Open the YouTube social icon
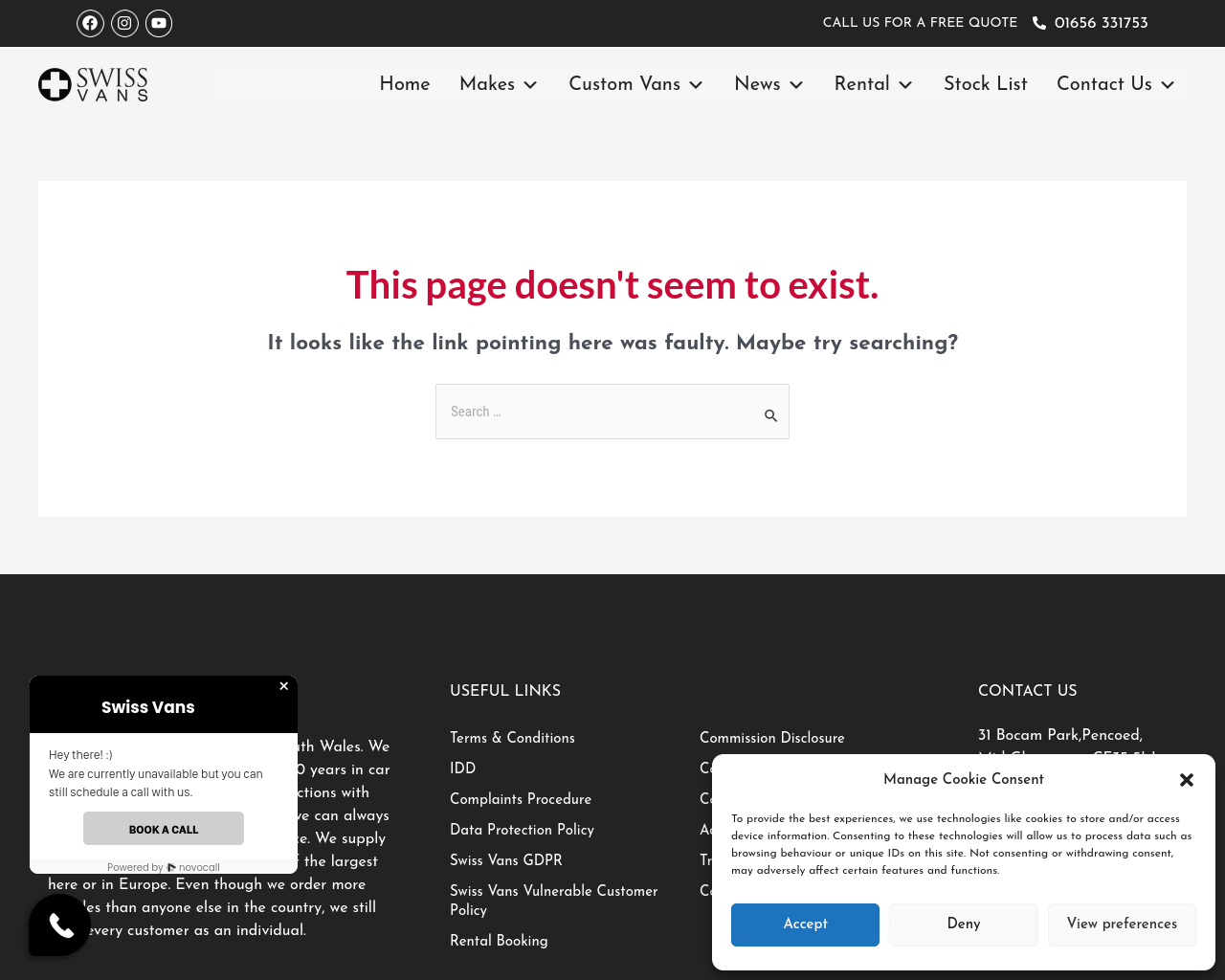 tap(159, 23)
